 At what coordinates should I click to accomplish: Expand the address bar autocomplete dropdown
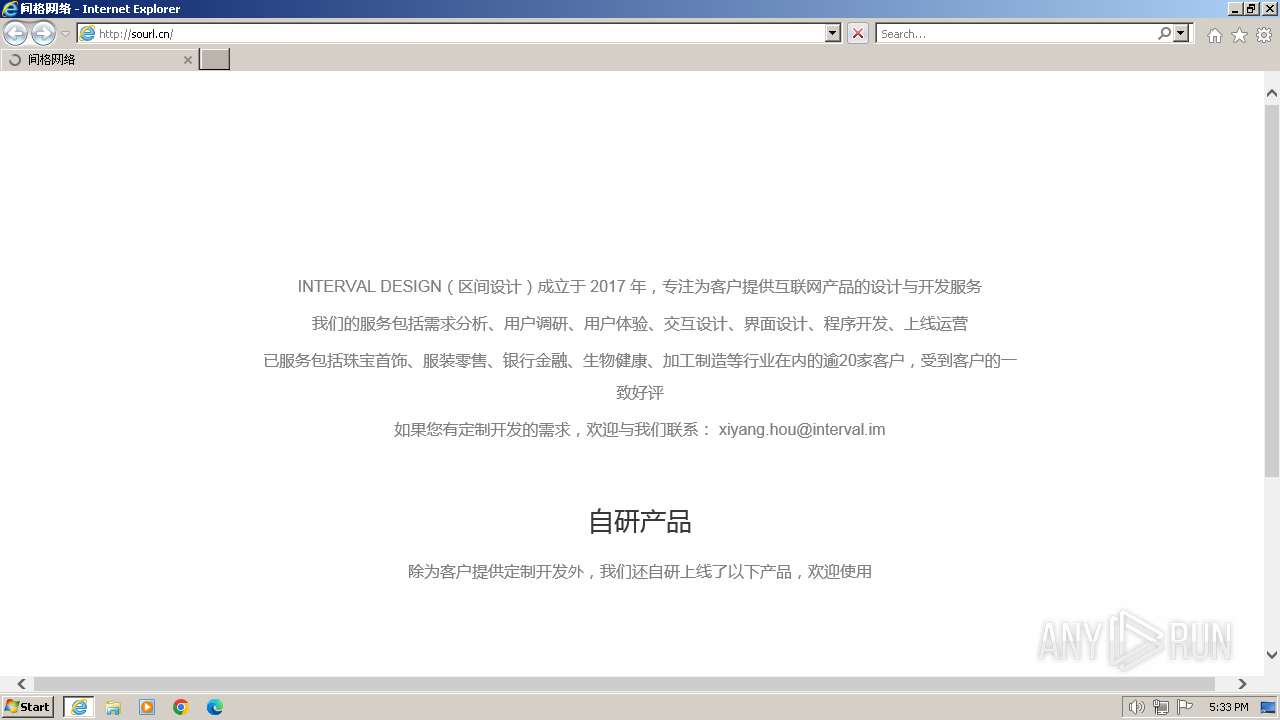click(833, 33)
